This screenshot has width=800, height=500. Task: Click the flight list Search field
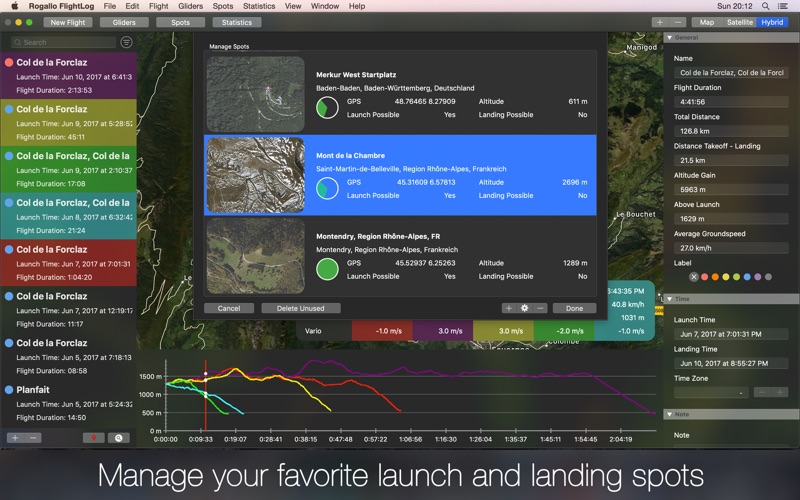click(x=64, y=42)
